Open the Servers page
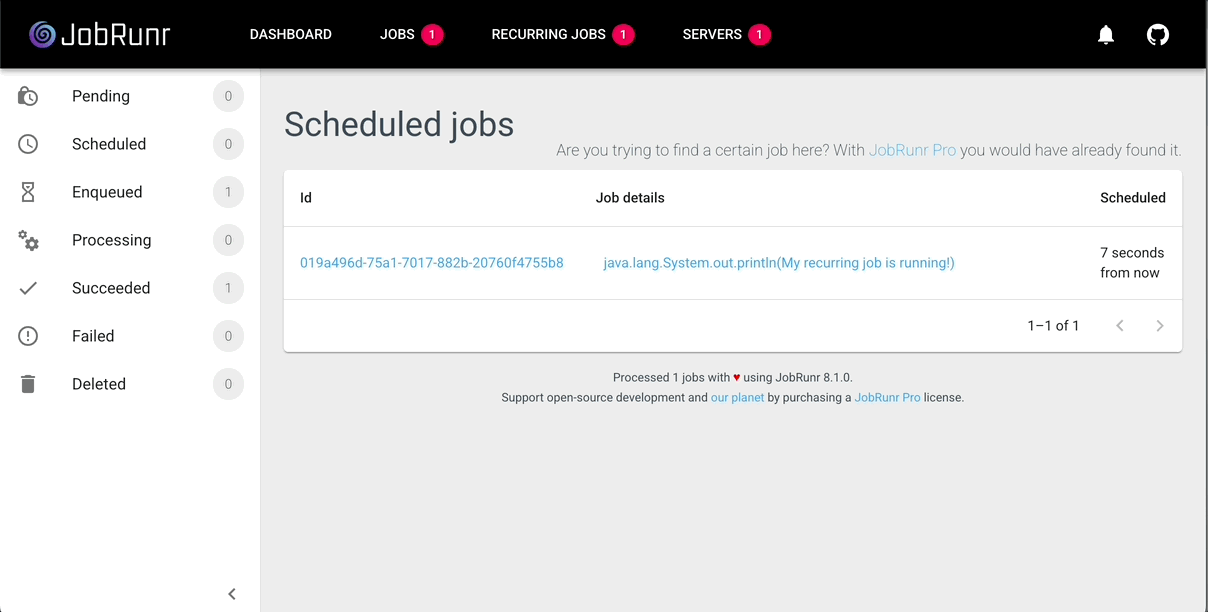Viewport: 1208px width, 612px height. (712, 34)
